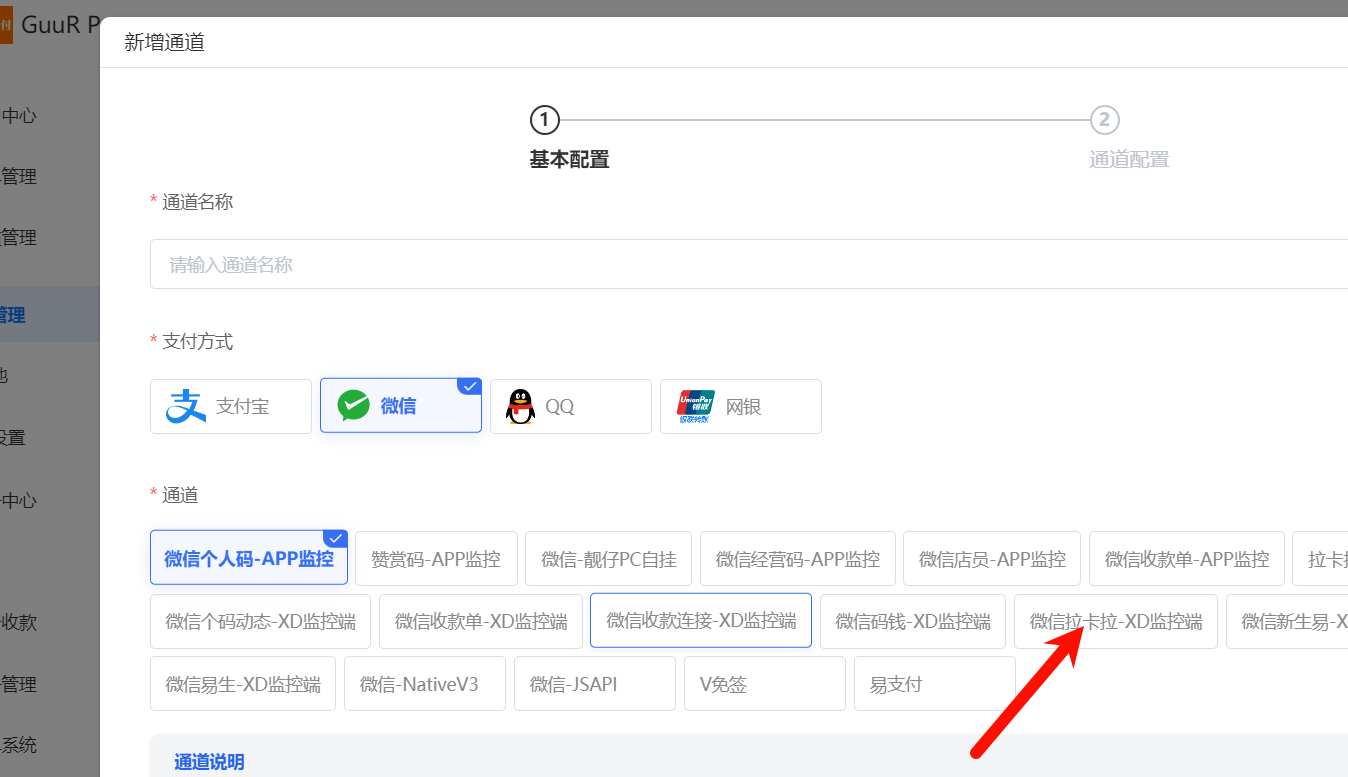Select 赞赏码-APP监控 channel
The height and width of the screenshot is (777, 1348).
pos(436,559)
